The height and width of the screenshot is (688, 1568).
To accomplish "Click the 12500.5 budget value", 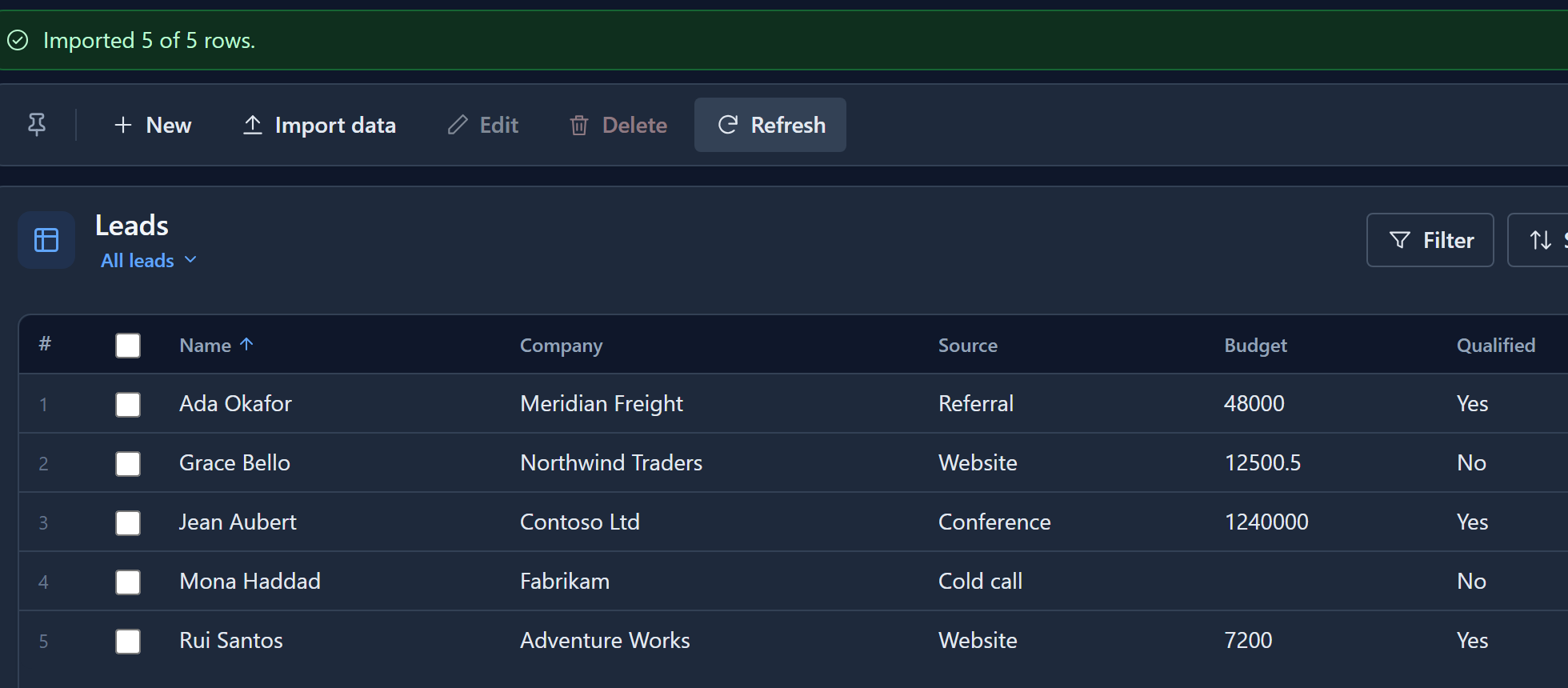I will tap(1262, 462).
